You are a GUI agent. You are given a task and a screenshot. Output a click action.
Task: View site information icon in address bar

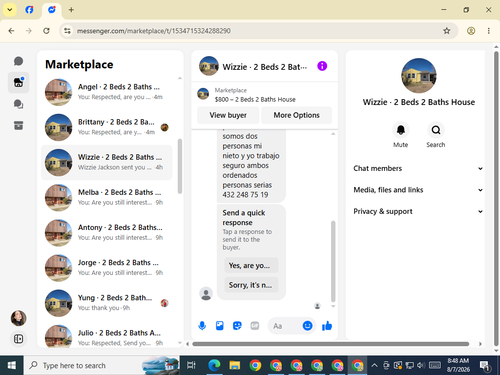(x=67, y=31)
